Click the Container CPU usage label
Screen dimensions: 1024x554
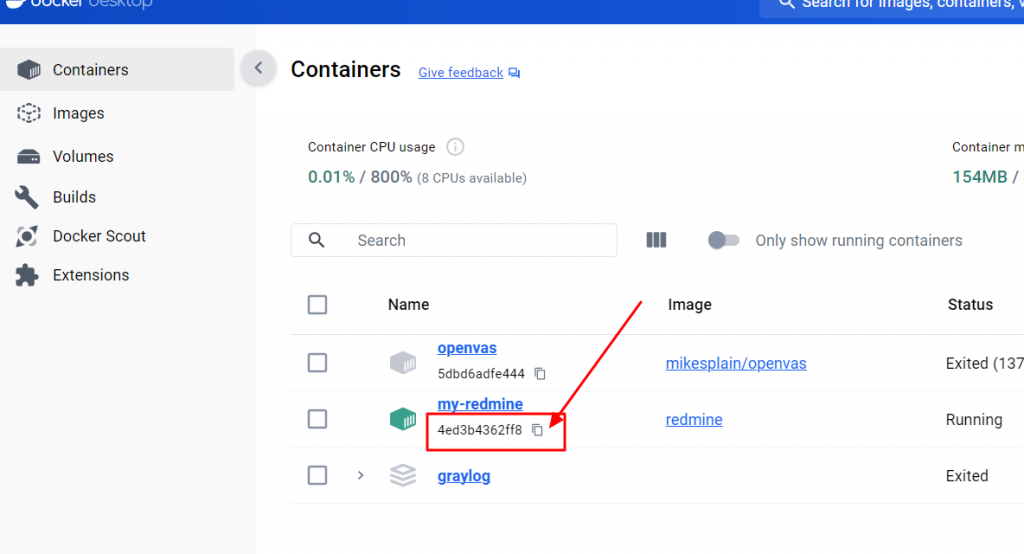372,147
